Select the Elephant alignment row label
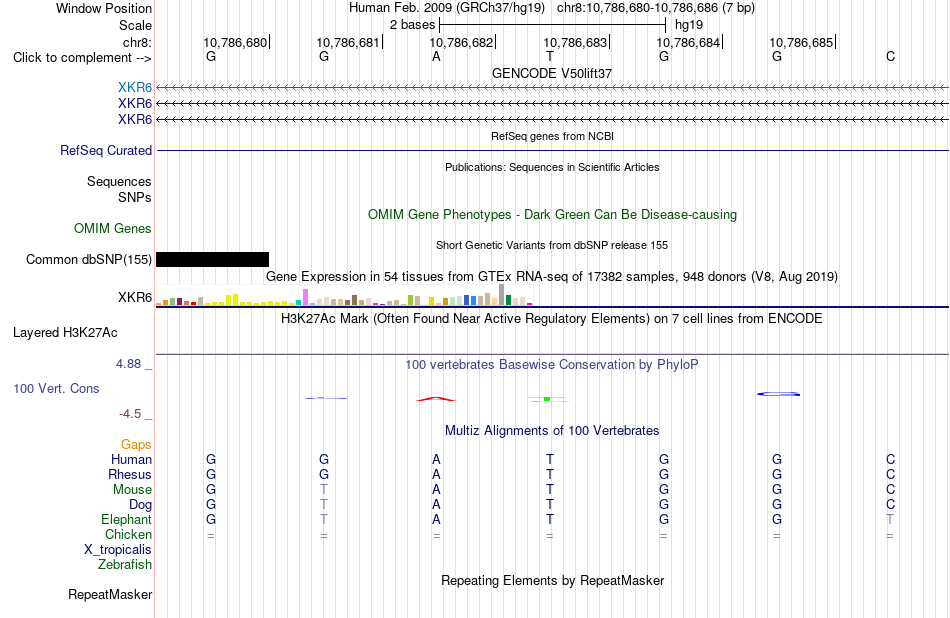The height and width of the screenshot is (618, 950). point(127,520)
